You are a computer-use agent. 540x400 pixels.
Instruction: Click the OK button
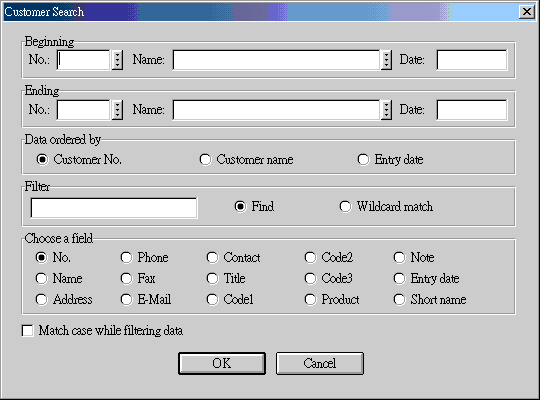click(222, 363)
